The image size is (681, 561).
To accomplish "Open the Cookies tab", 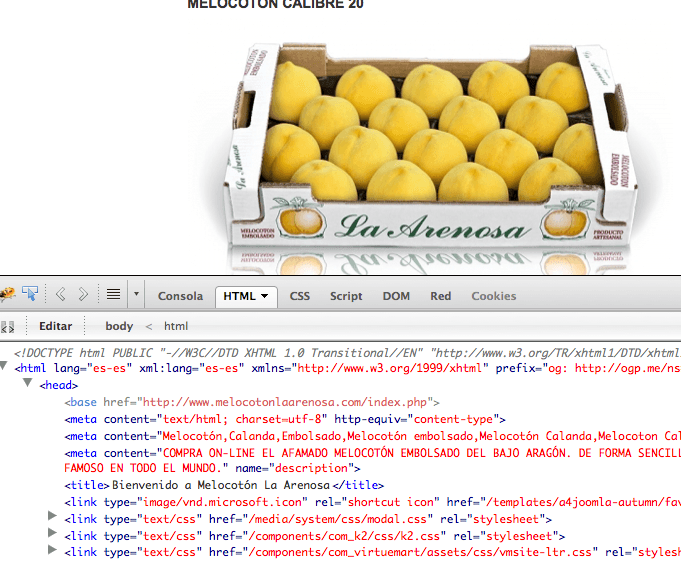I will [x=494, y=296].
